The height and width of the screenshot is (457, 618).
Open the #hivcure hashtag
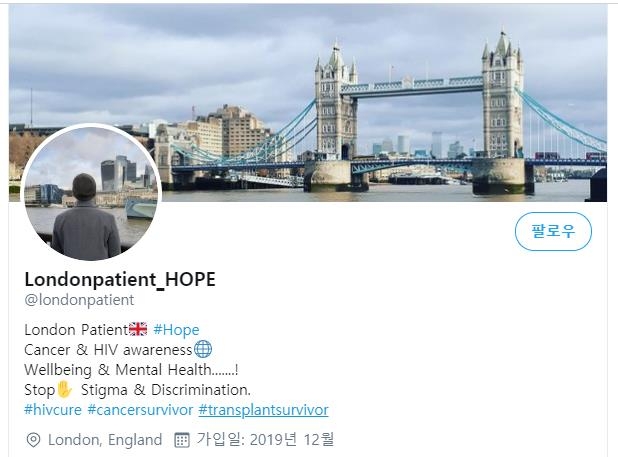tap(53, 410)
